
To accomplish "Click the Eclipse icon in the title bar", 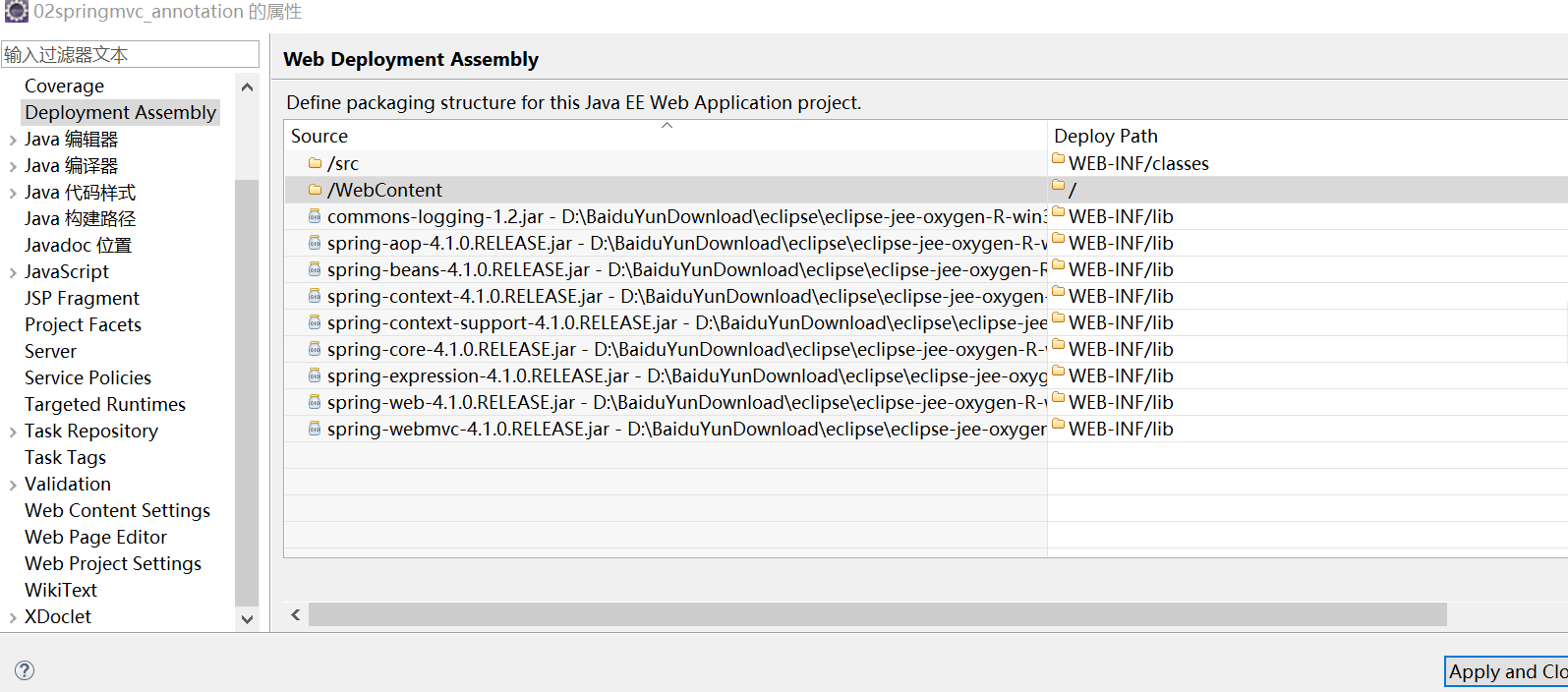I will 16,12.
